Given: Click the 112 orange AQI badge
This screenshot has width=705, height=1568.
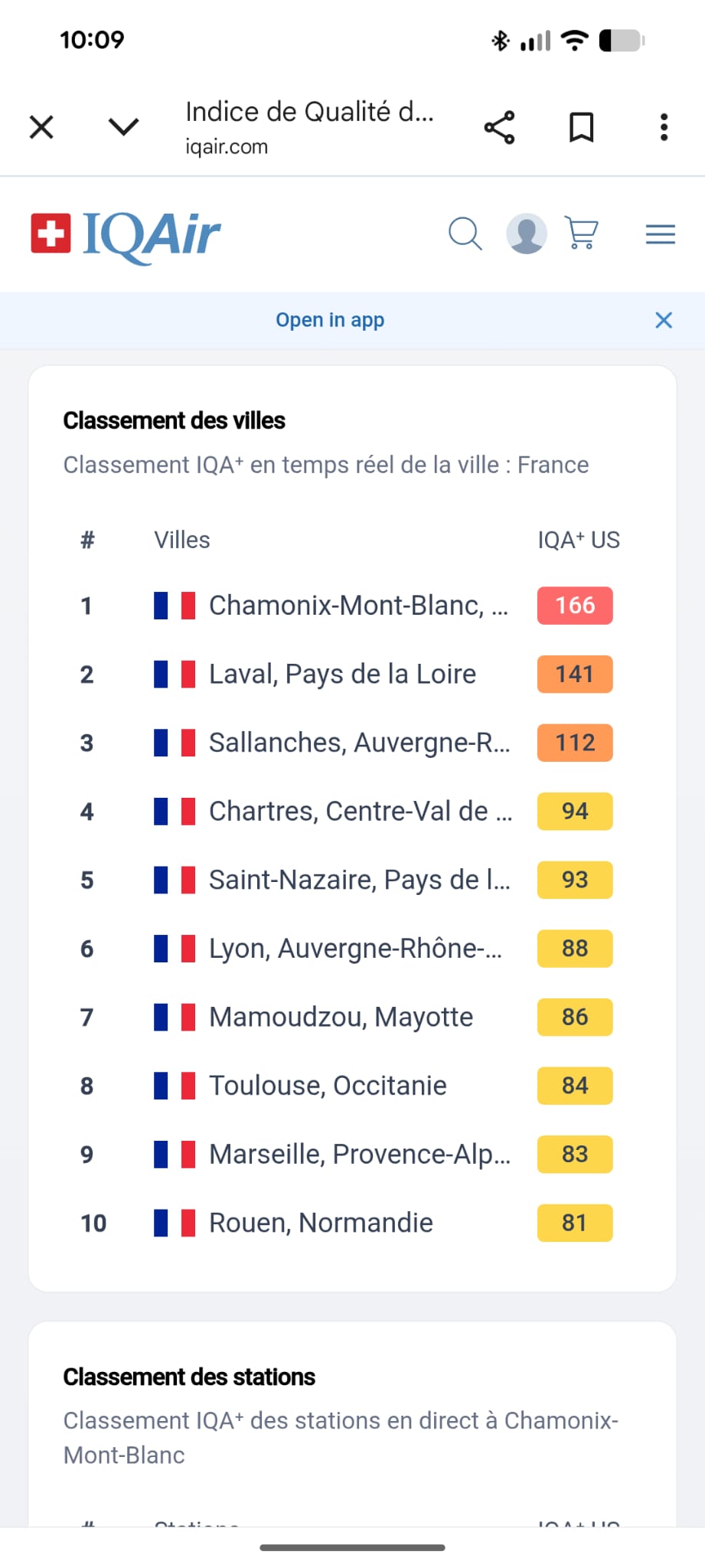Looking at the screenshot, I should [x=575, y=743].
